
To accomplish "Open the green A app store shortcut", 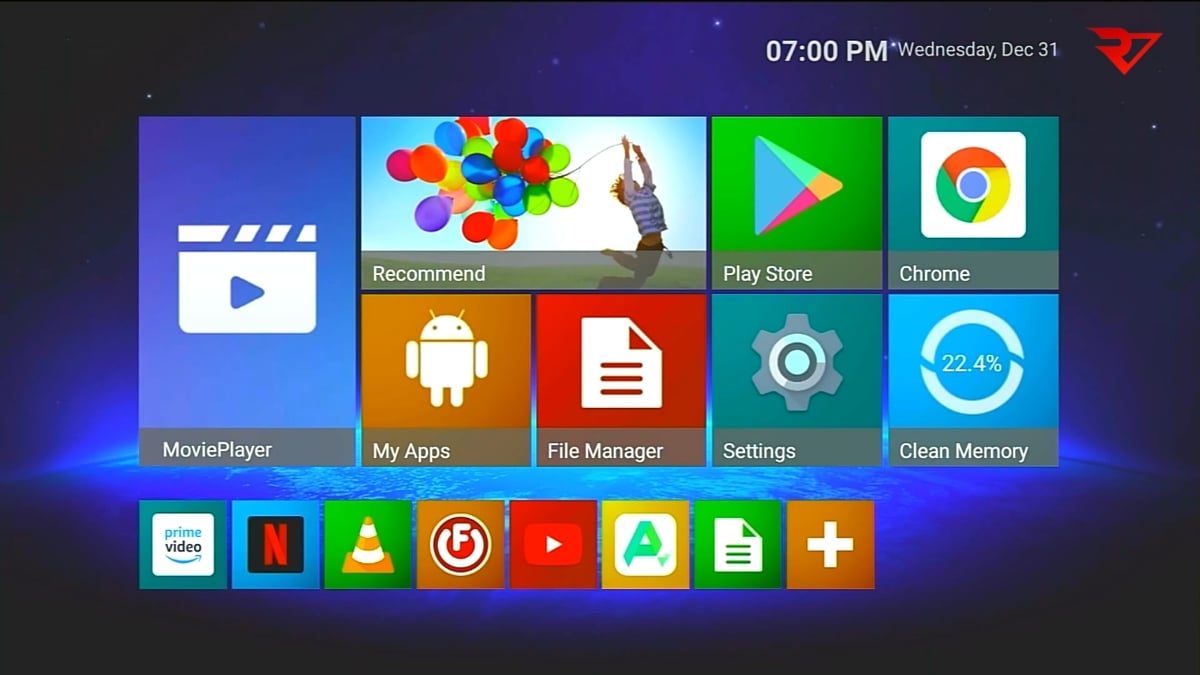I will click(645, 545).
